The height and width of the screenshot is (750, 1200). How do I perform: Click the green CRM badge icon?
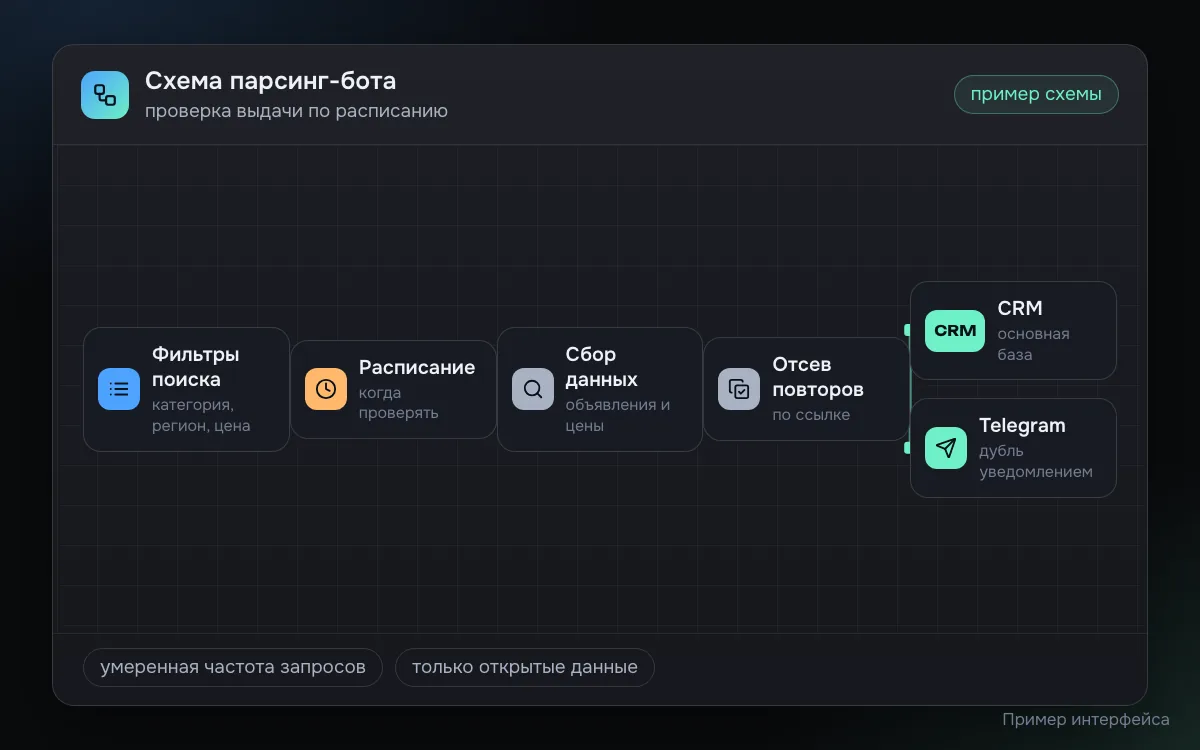(955, 331)
